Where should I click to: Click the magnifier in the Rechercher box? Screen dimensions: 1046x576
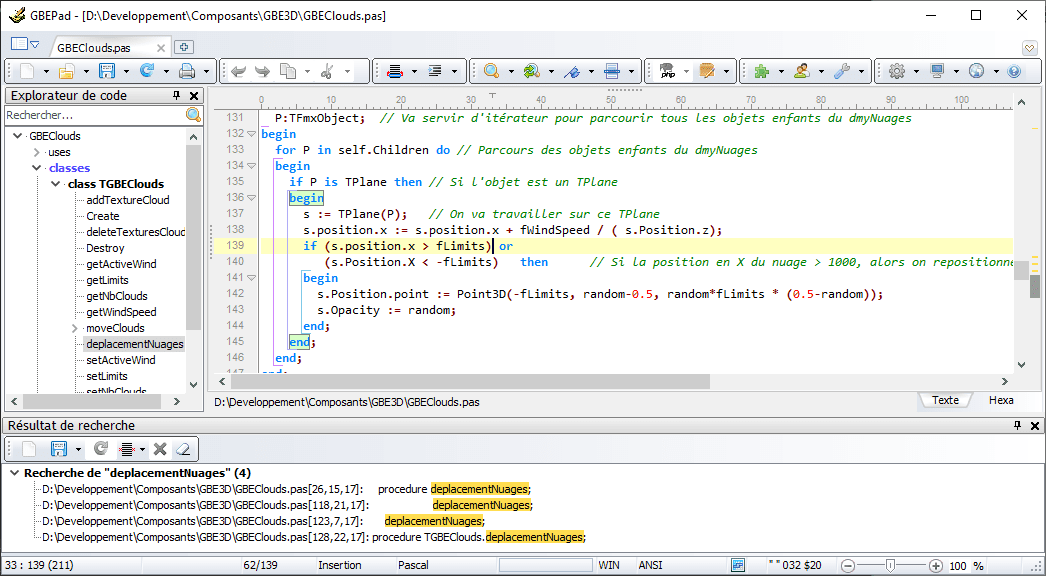193,115
